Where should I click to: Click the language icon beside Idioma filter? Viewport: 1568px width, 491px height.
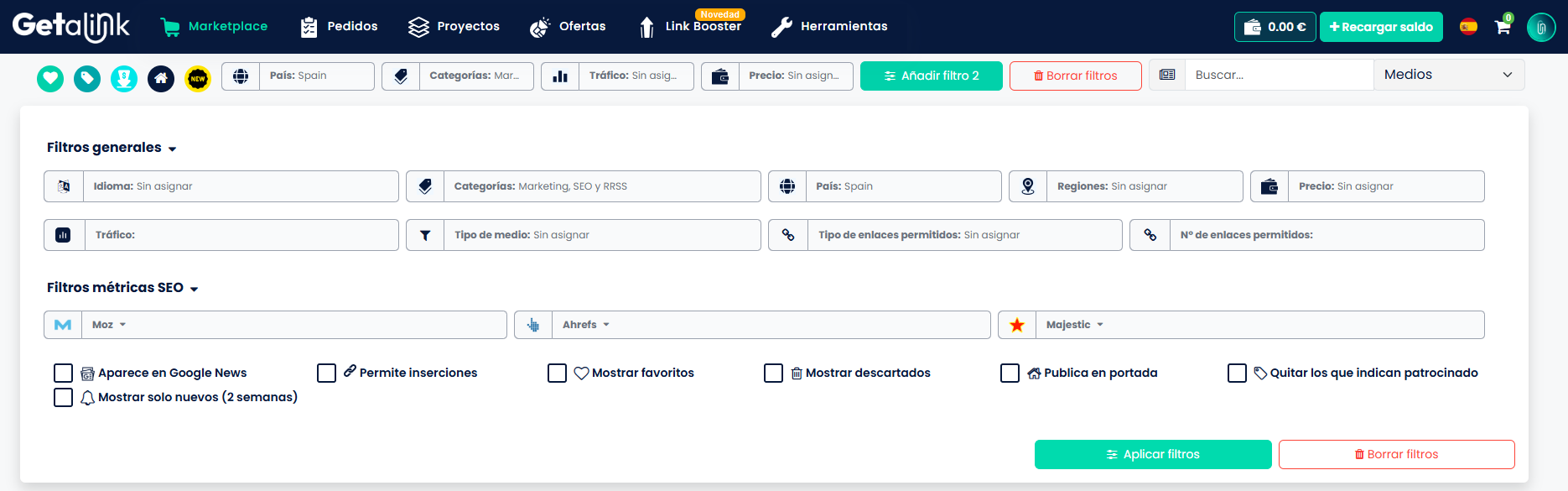pos(64,186)
